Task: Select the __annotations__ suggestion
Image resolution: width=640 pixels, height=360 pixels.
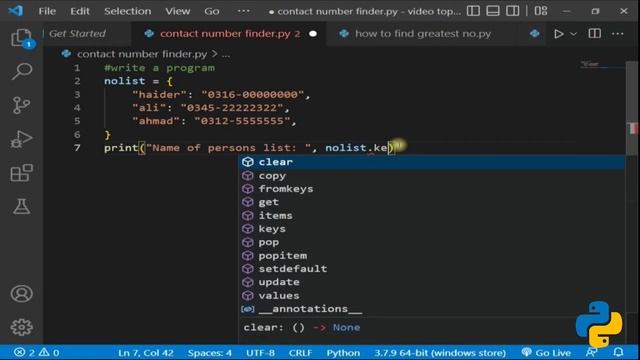Action: (432, 309)
